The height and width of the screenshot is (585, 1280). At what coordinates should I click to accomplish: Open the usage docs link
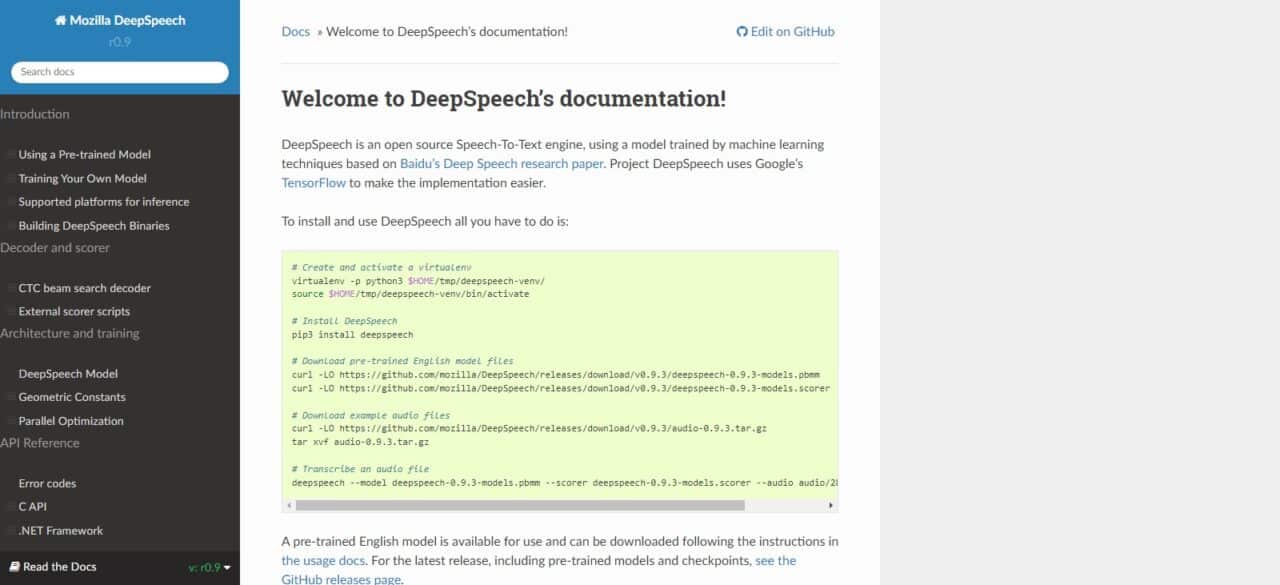point(324,561)
